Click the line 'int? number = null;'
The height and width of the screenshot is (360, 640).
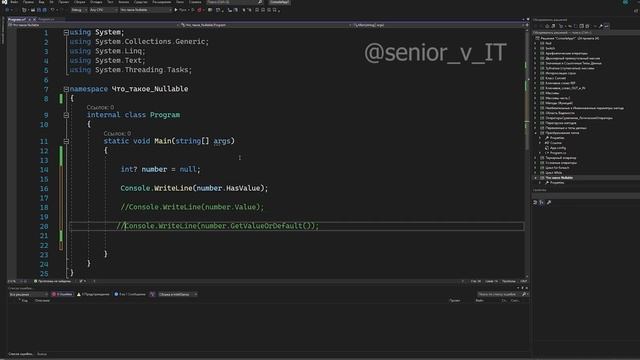pyautogui.click(x=160, y=169)
